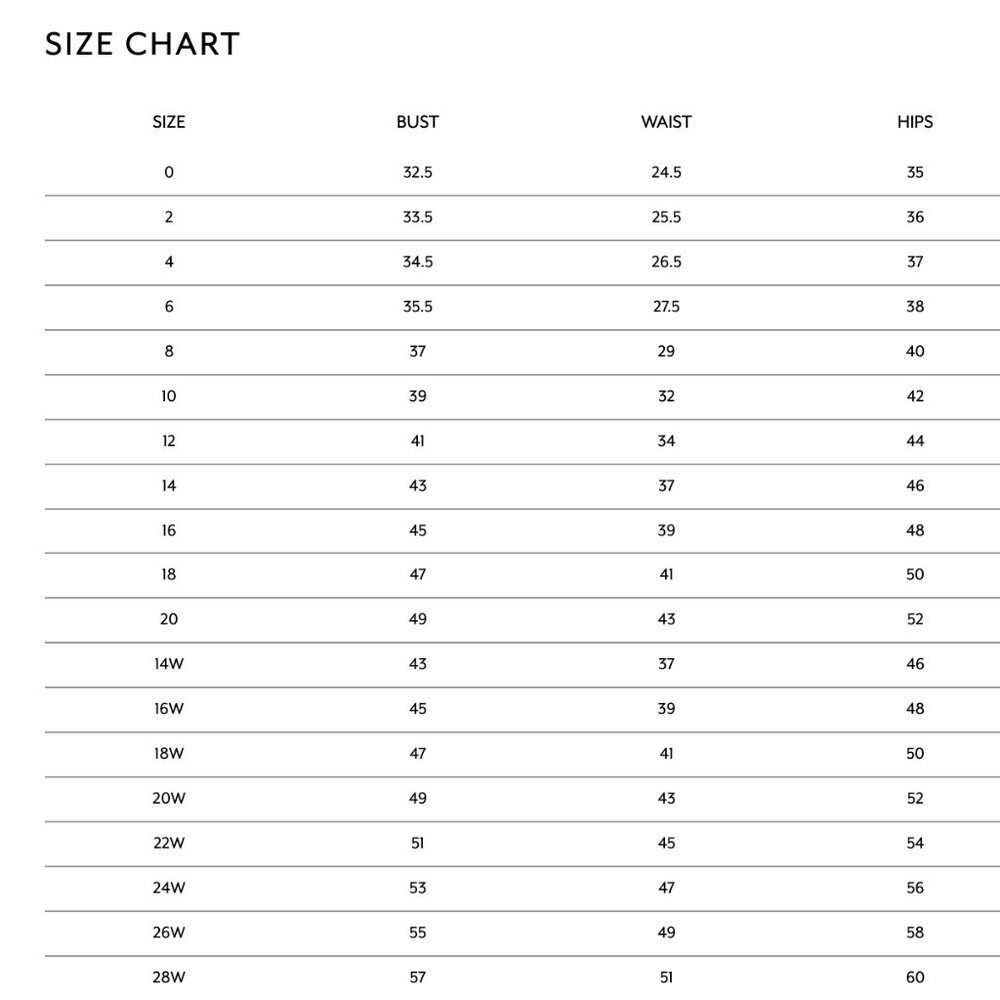The height and width of the screenshot is (1000, 1000).
Task: Click waist value 32 in size 10 row
Action: pos(666,396)
